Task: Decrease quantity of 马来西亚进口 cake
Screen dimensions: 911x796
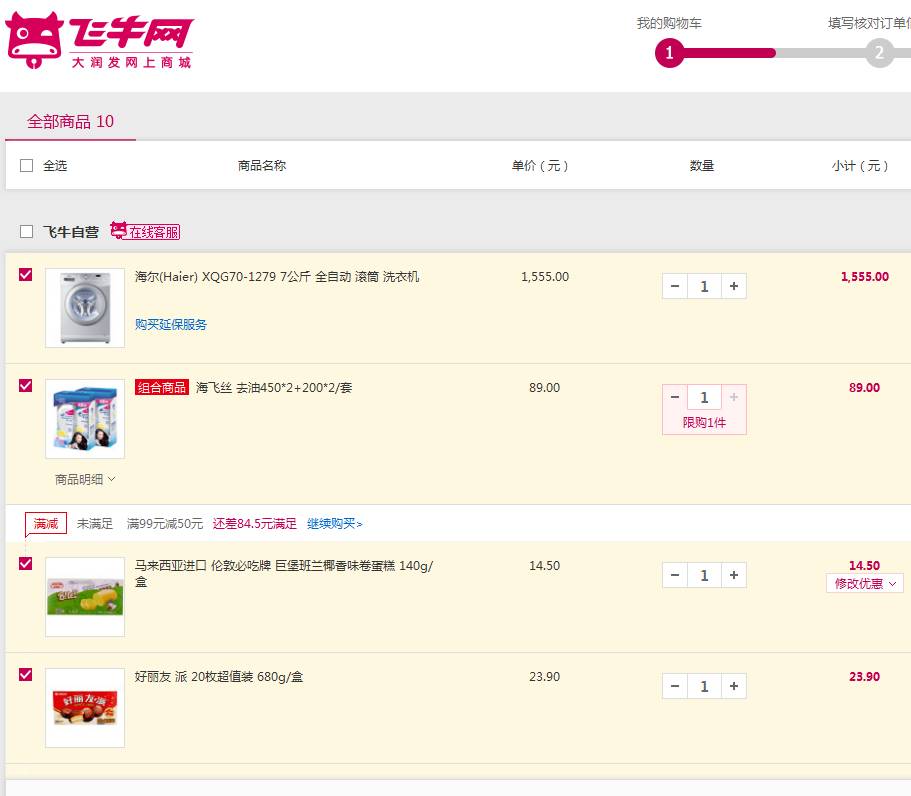Action: click(675, 575)
